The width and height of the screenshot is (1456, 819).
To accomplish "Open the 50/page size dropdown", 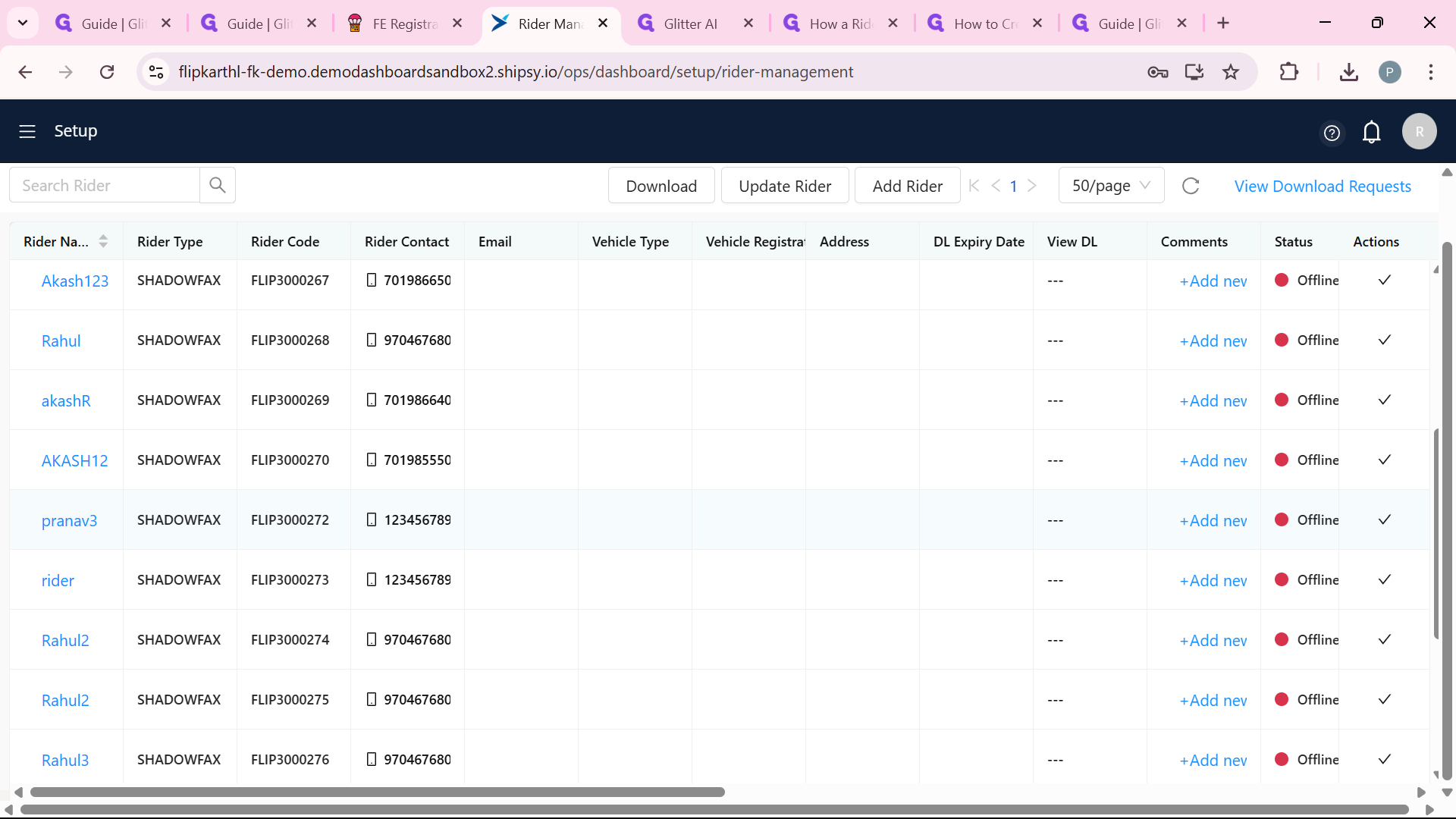I will tap(1111, 186).
